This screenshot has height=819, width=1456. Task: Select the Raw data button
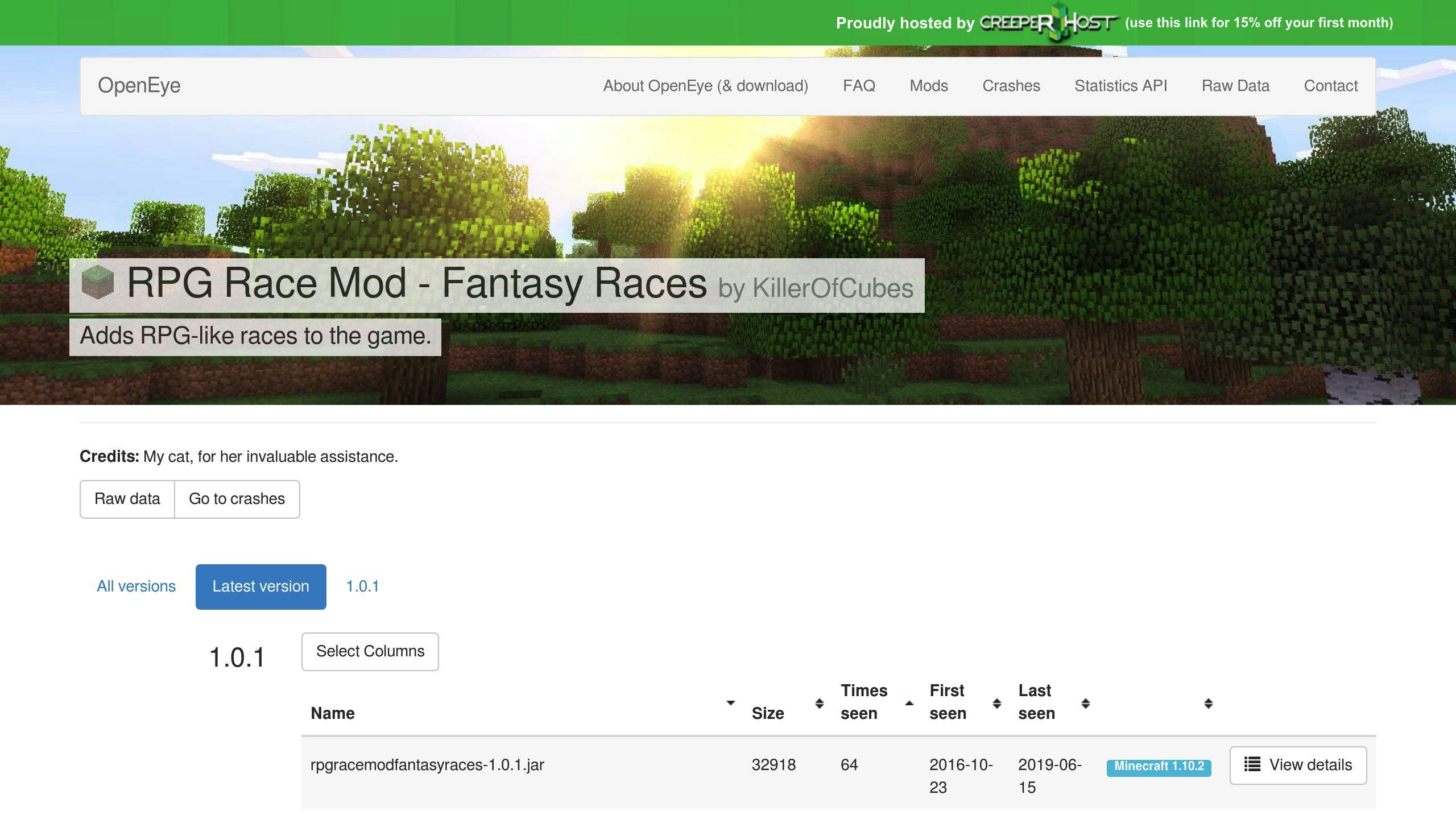pos(127,498)
